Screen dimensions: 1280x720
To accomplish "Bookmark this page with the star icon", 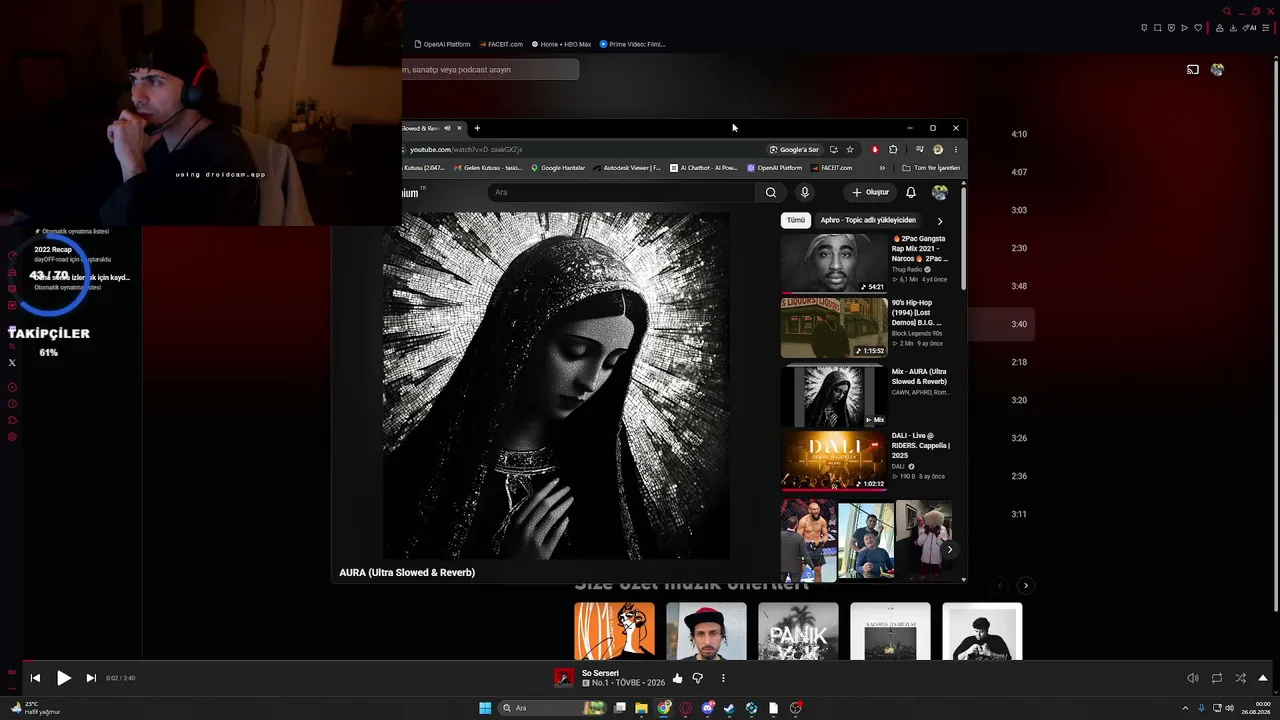I will pyautogui.click(x=850, y=149).
